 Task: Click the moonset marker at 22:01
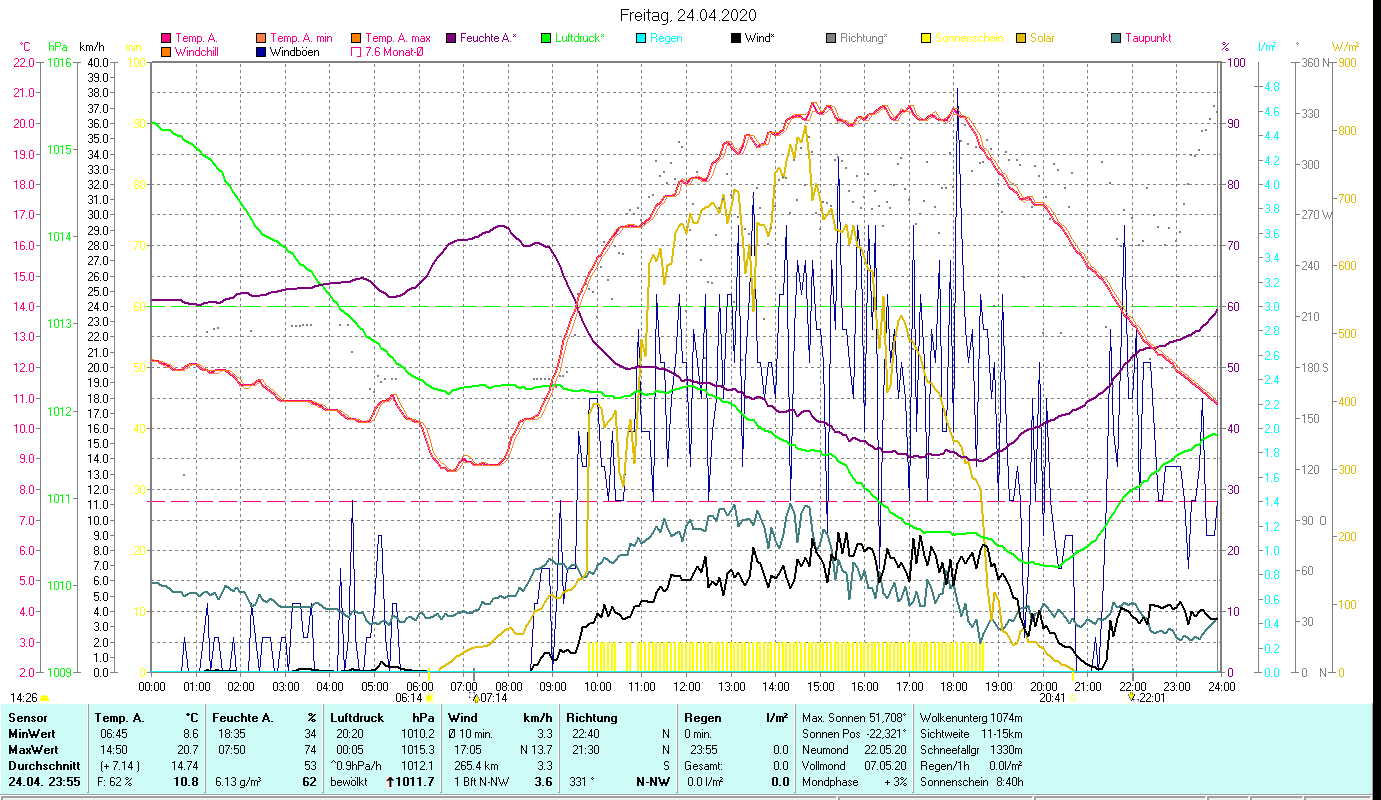tap(1131, 698)
